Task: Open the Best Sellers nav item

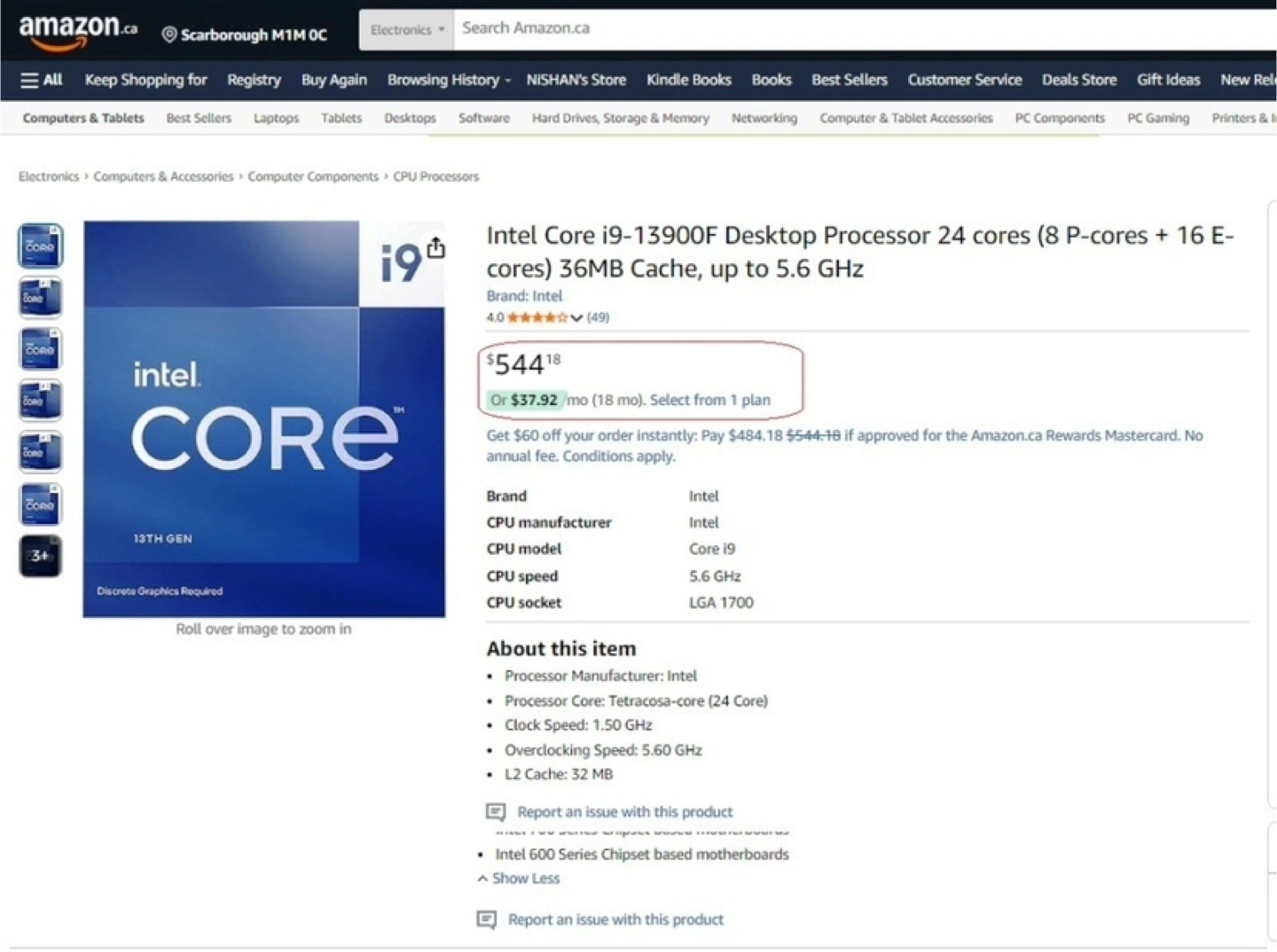Action: pyautogui.click(x=849, y=80)
